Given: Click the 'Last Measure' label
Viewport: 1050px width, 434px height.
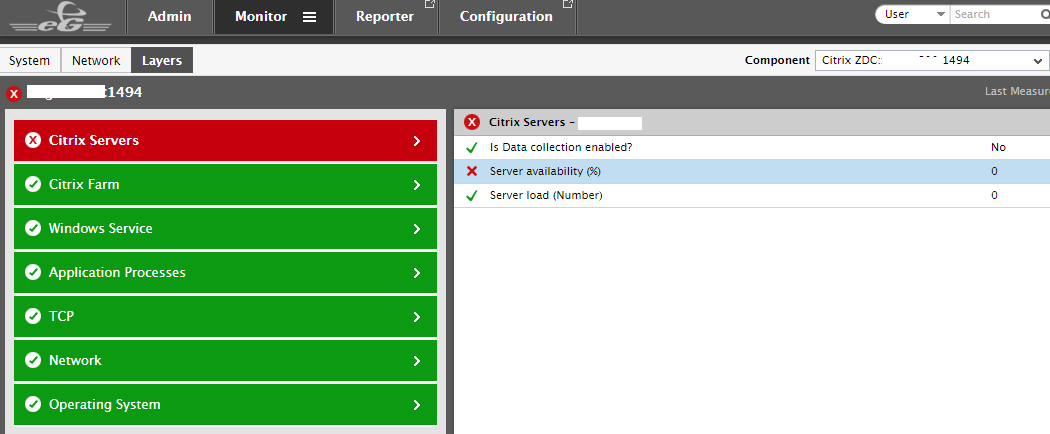Looking at the screenshot, I should click(x=1017, y=91).
